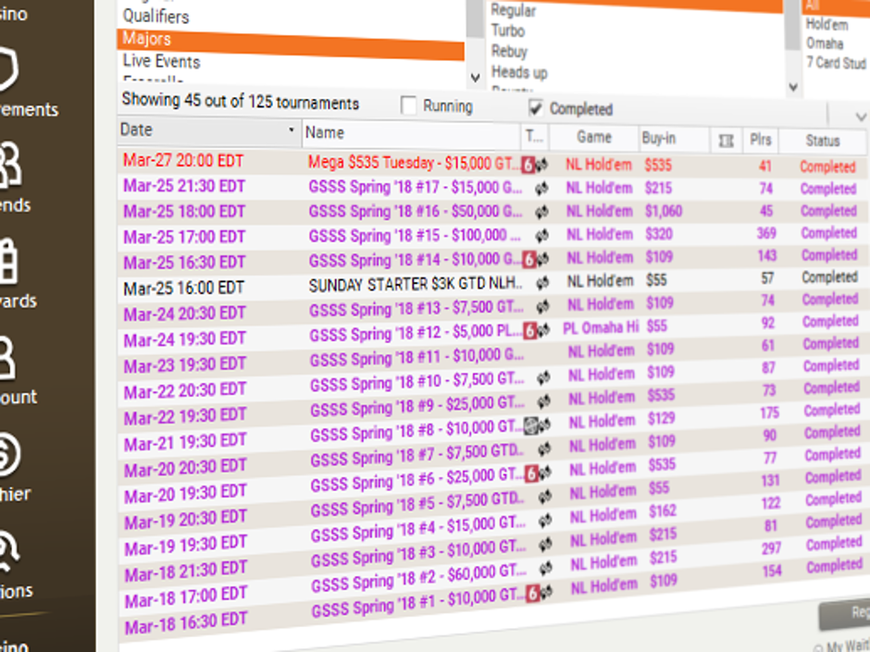Select the Qualifiers category
The image size is (870, 652).
(x=156, y=16)
